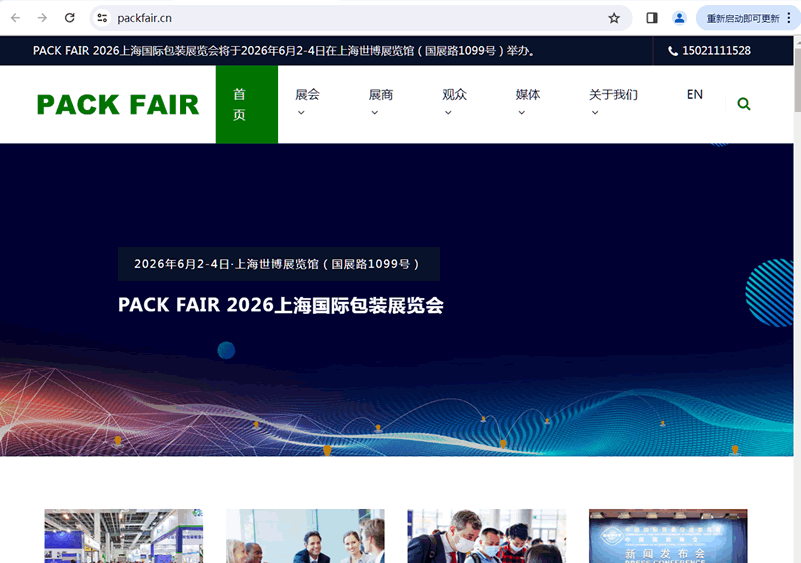
Task: Open the 新闻发布会 press conference thumbnail
Action: 667,536
